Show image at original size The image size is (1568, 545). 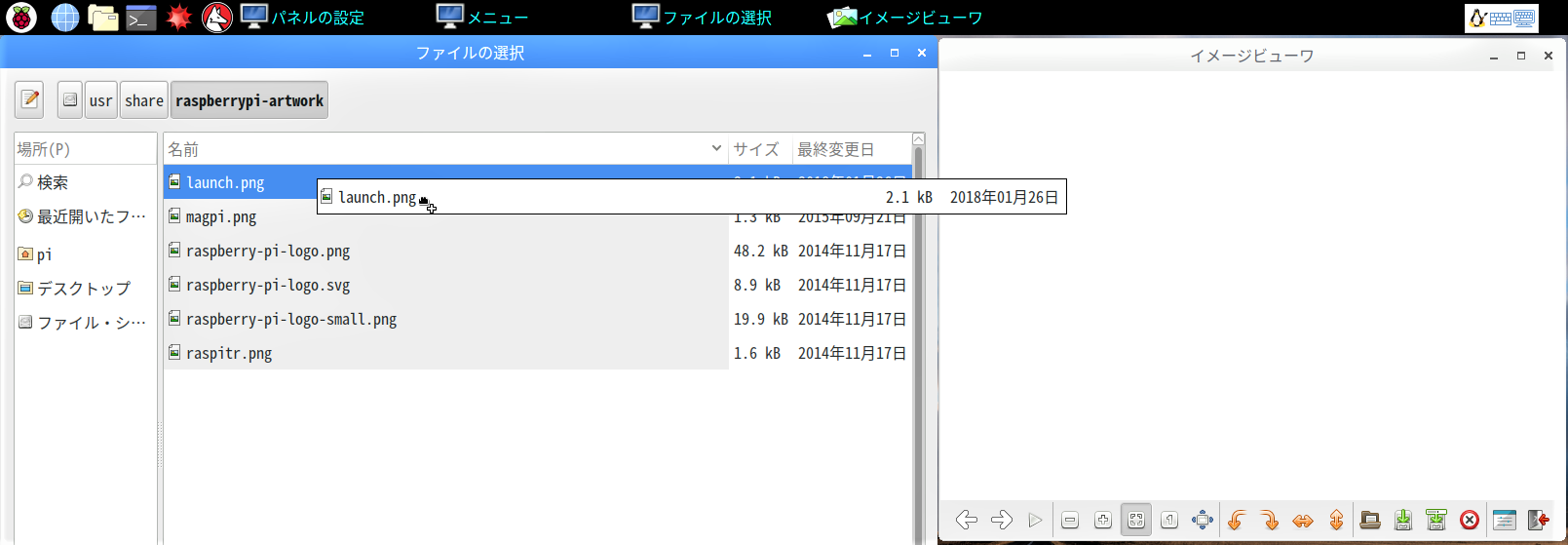click(x=1169, y=520)
